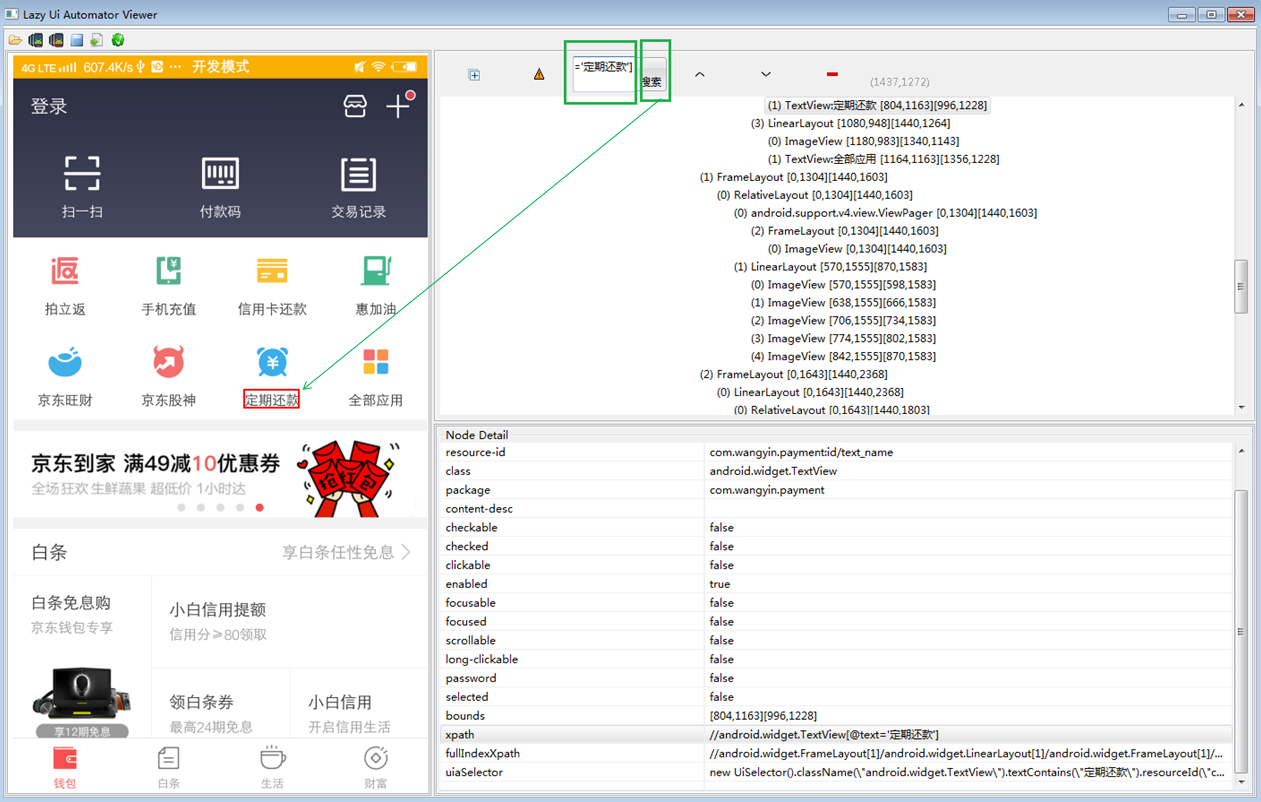This screenshot has width=1261, height=802.
Task: Click the fullIndexXpath value row
Action: point(967,753)
